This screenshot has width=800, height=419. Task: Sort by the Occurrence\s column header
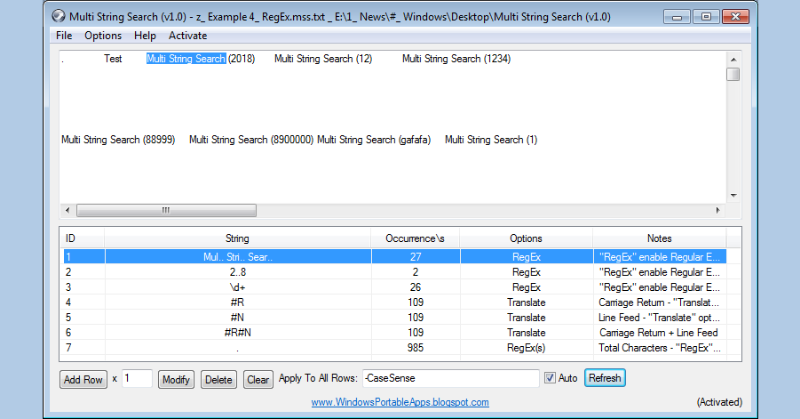point(415,238)
